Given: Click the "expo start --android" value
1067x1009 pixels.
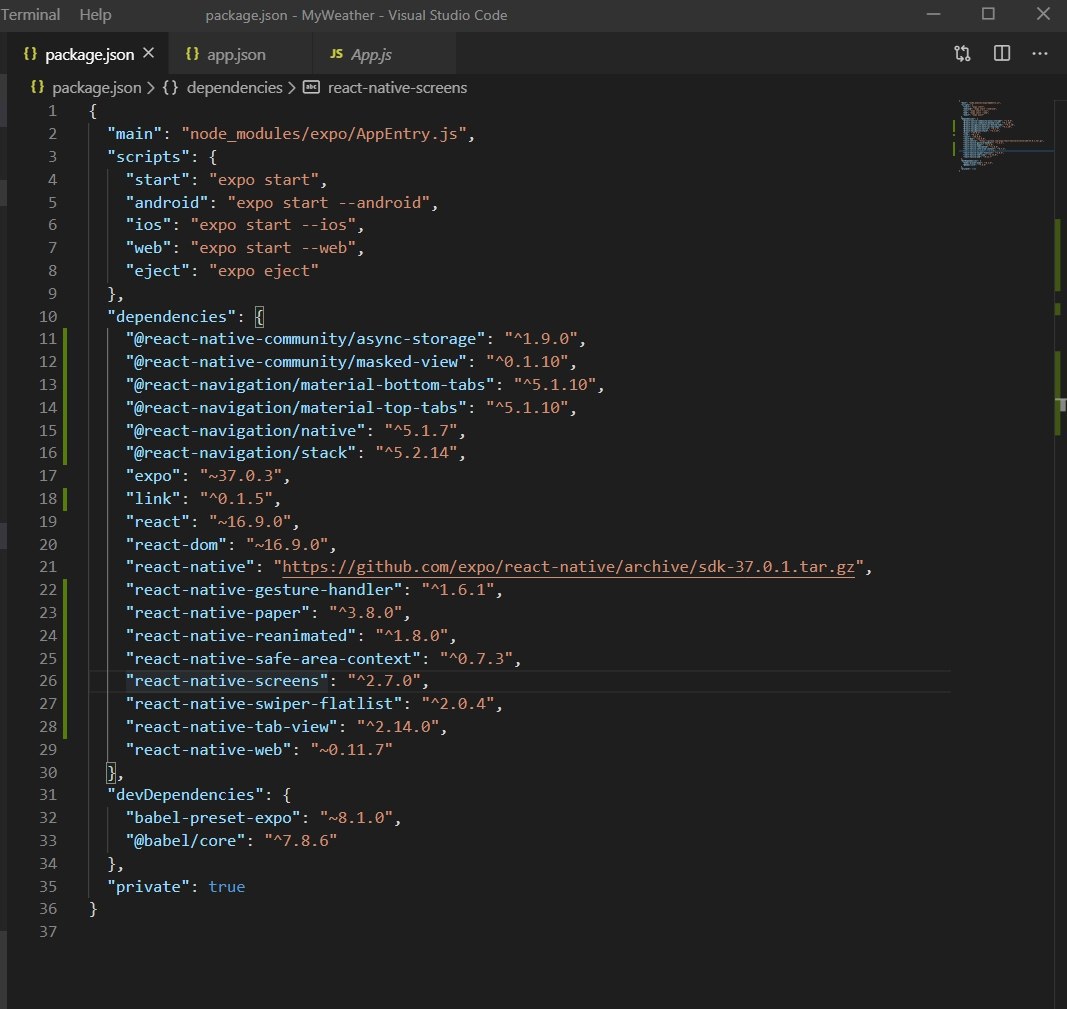Looking at the screenshot, I should pos(329,203).
